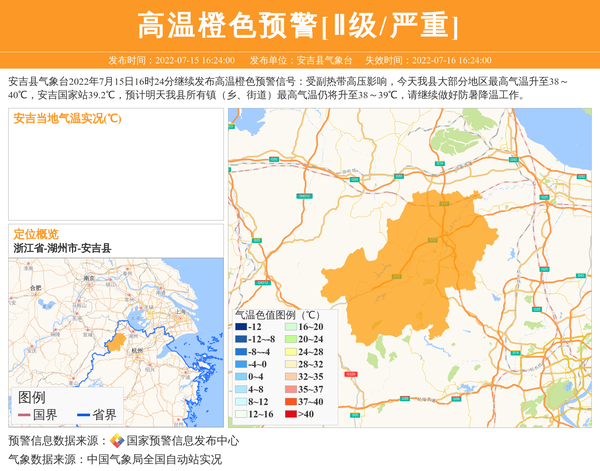The height and width of the screenshot is (471, 600).
Task: Click the 安吉当地气温实况 panel heading
Action: 67,118
